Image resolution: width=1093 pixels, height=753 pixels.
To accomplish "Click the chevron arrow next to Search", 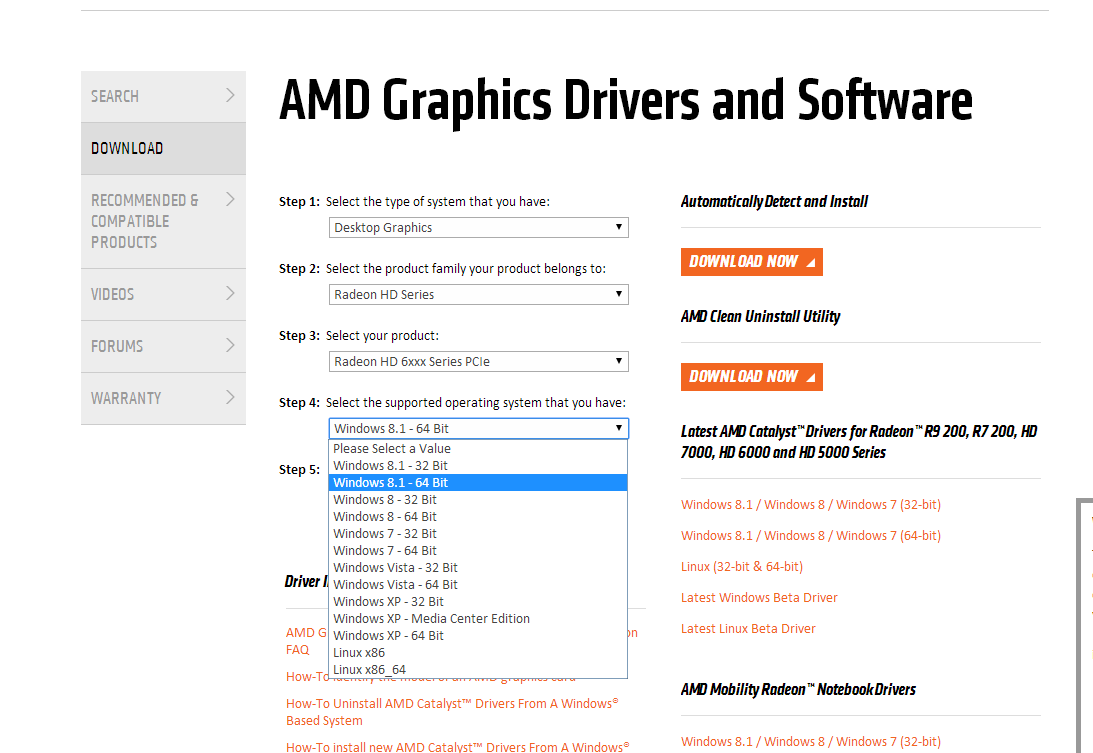I will (230, 96).
